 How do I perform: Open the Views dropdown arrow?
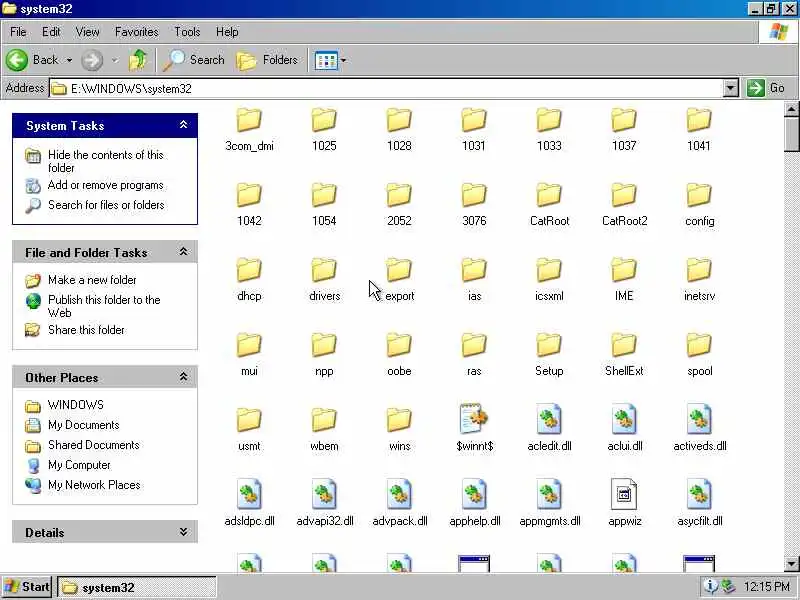click(x=343, y=61)
